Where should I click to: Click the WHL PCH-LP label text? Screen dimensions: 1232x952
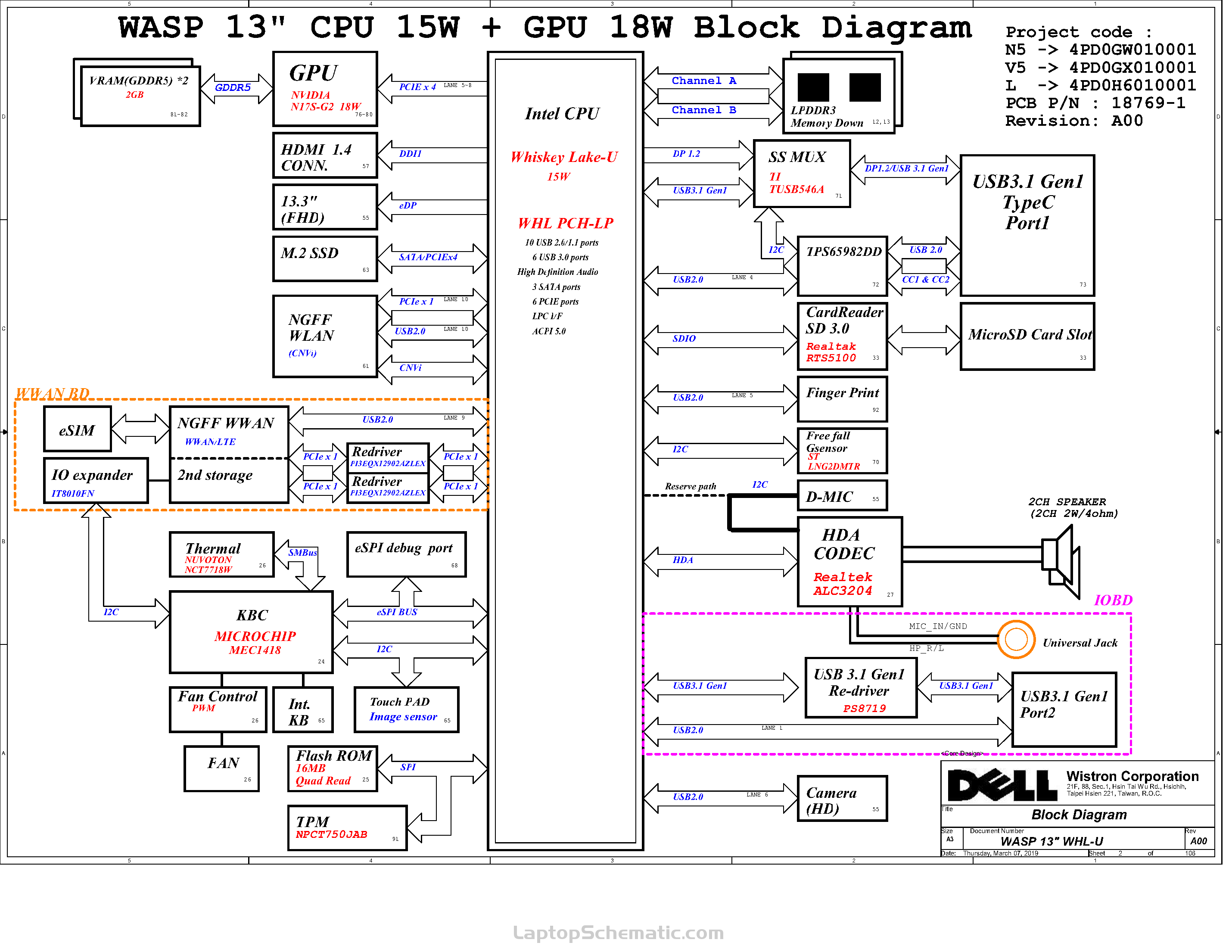click(x=566, y=223)
